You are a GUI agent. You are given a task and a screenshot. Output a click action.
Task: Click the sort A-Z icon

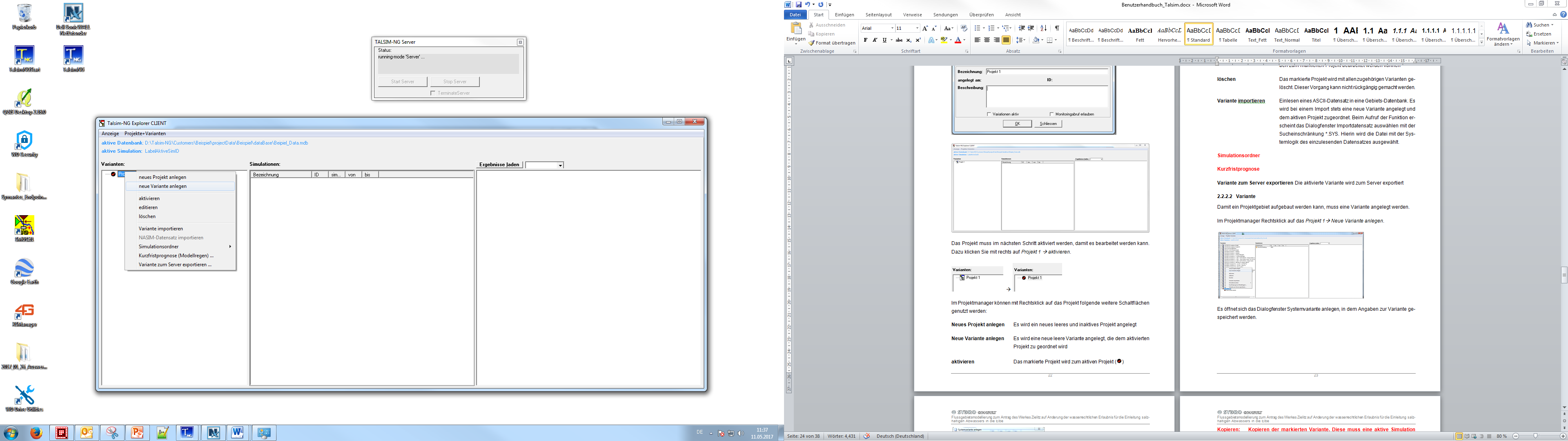tap(1043, 28)
